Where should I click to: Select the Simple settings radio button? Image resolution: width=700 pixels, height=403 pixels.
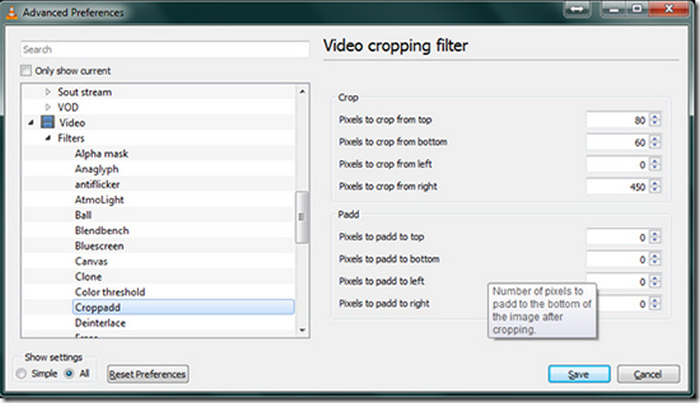point(21,374)
